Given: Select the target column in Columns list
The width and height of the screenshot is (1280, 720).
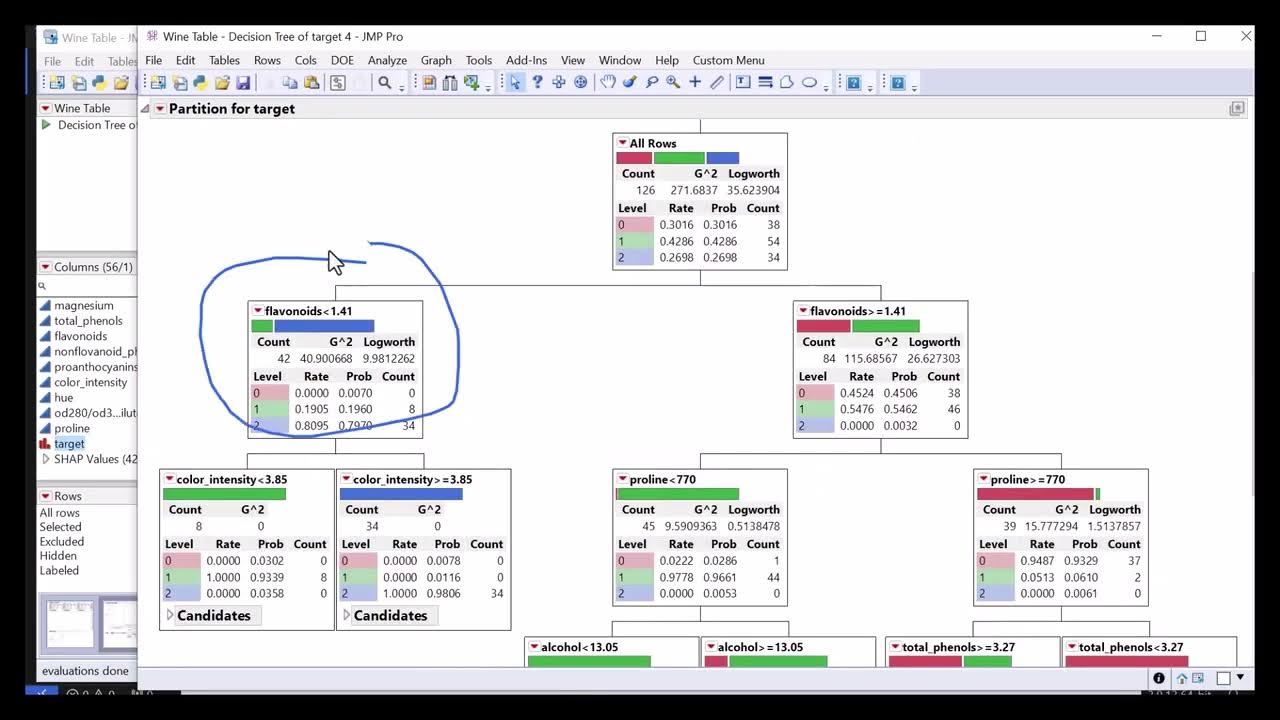Looking at the screenshot, I should pos(69,443).
